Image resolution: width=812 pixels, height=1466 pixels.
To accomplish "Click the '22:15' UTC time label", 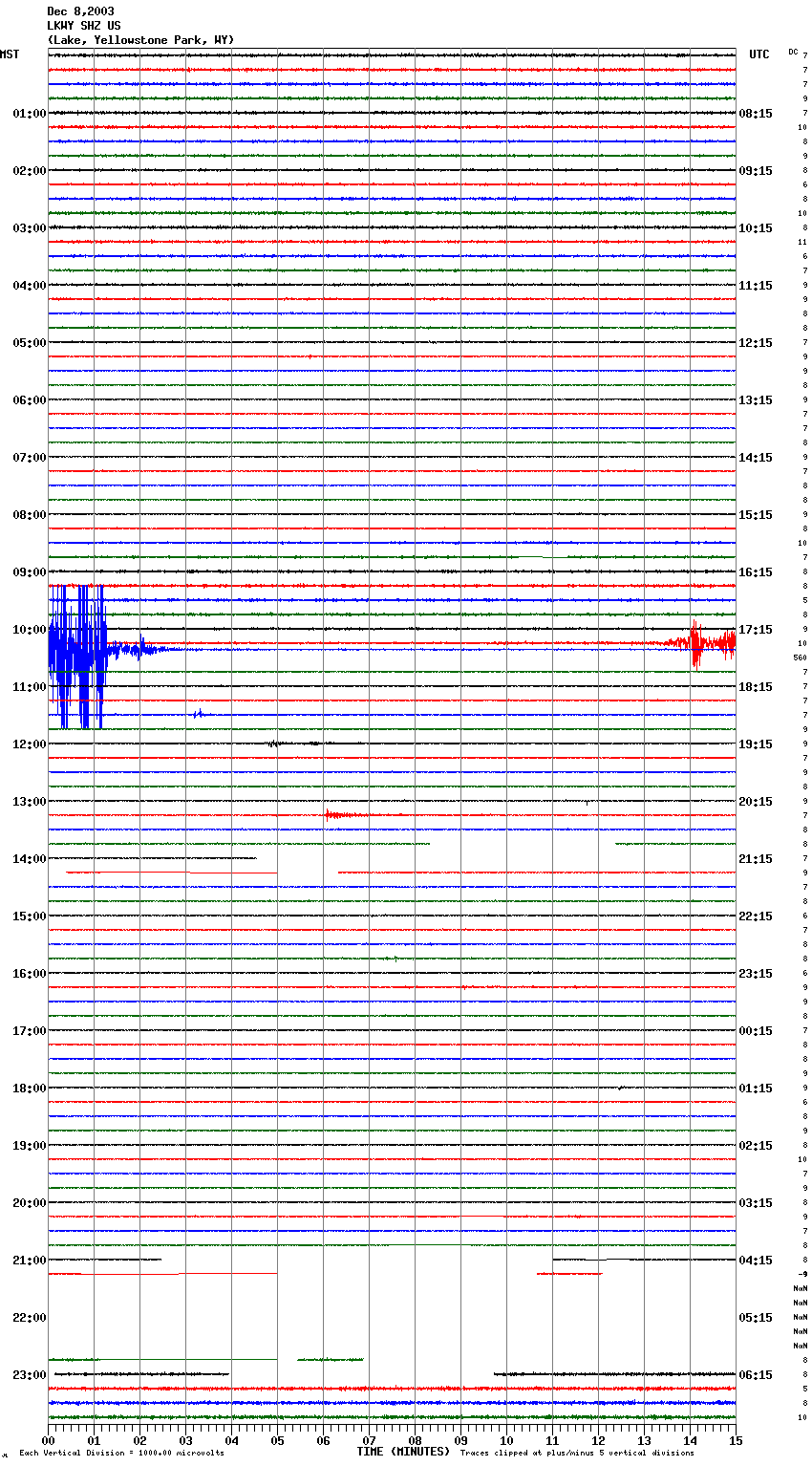I will [x=756, y=916].
